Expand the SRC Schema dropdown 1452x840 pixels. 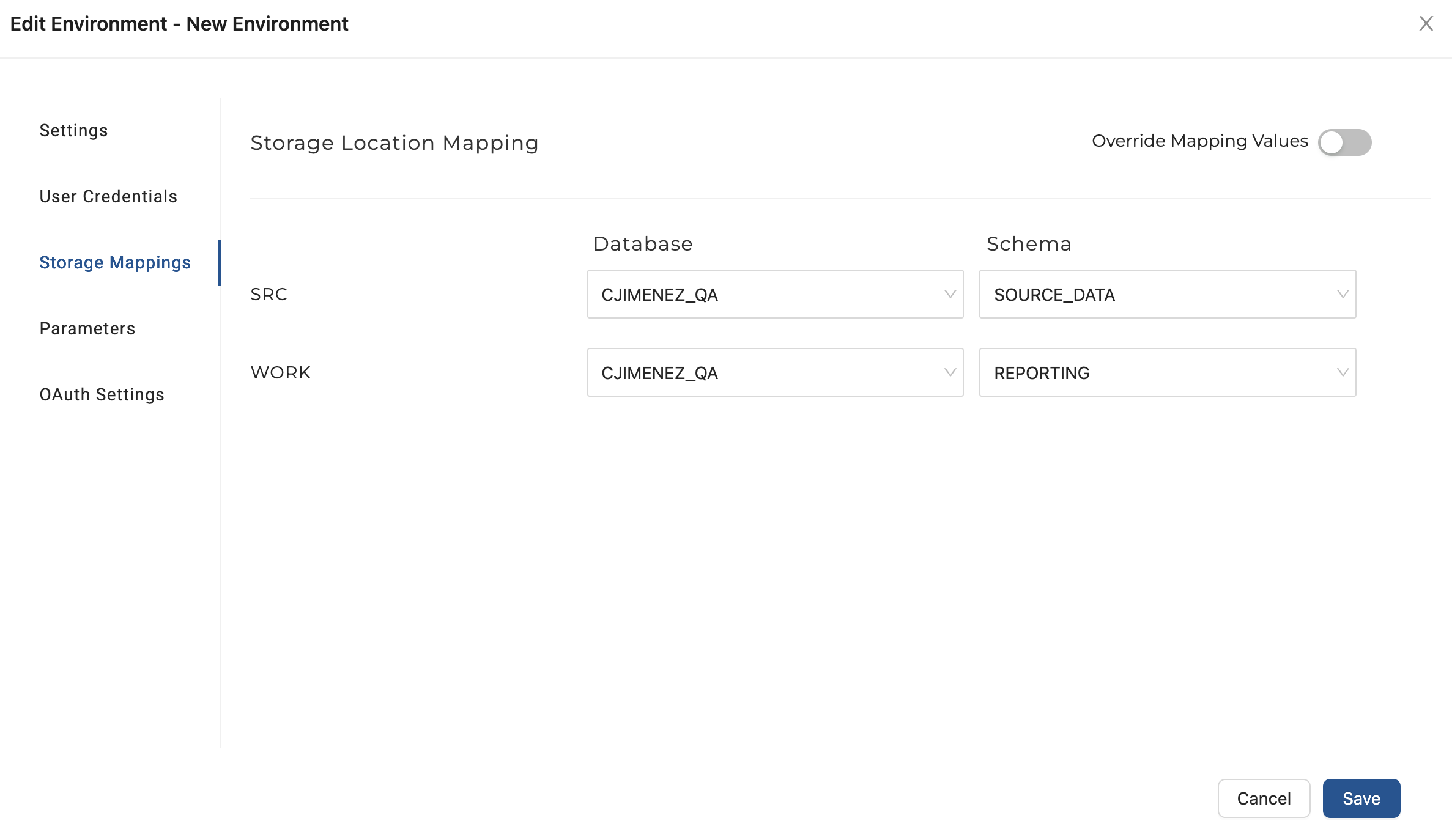point(1167,294)
